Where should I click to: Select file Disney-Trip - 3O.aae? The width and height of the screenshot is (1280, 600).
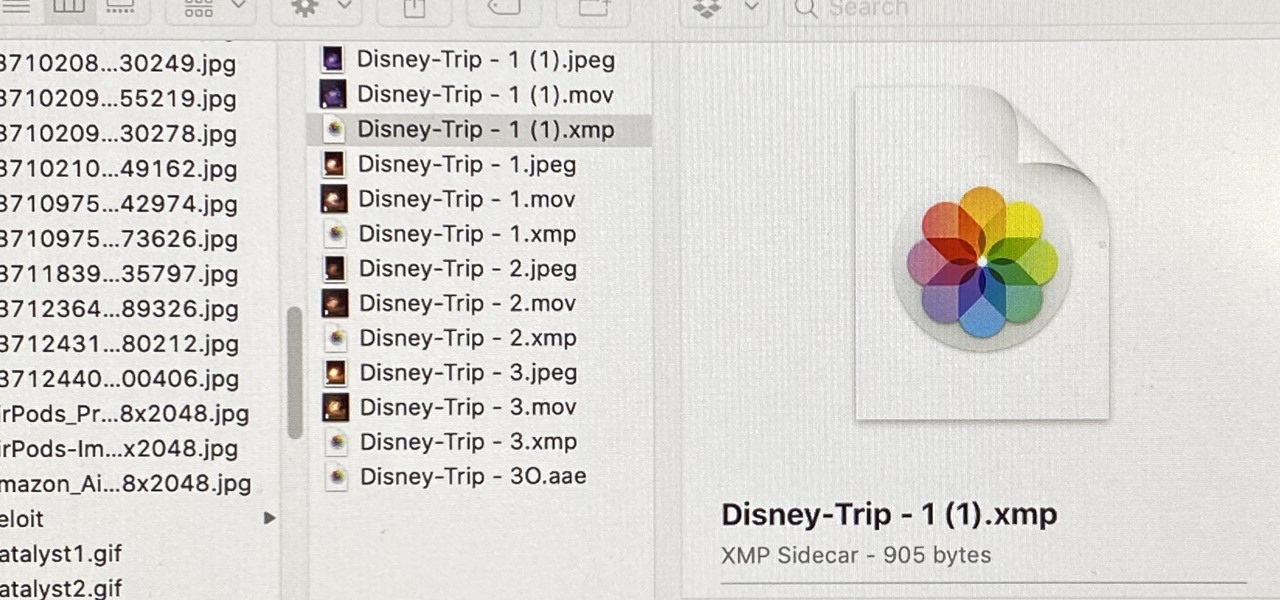tap(473, 477)
